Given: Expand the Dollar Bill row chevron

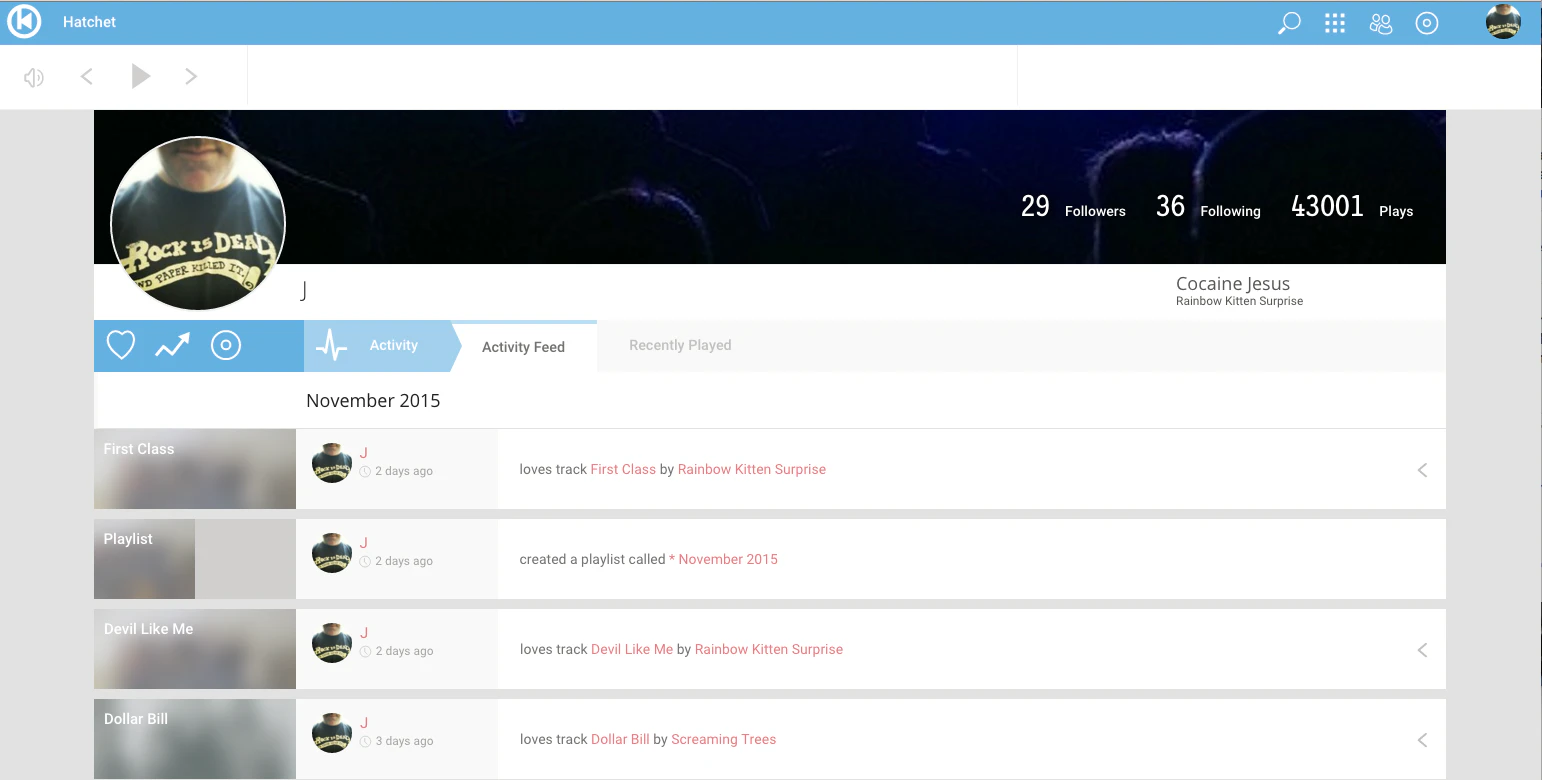Looking at the screenshot, I should 1422,740.
